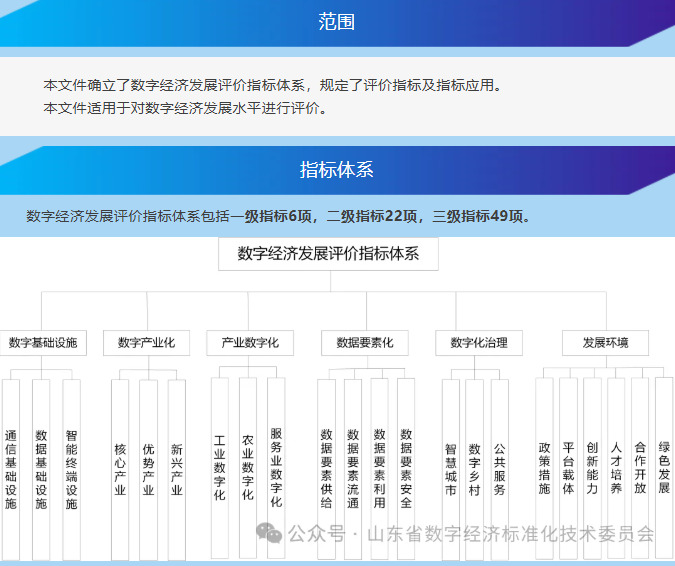Expand the 产业数字化 node
675x566 pixels.
coord(250,343)
